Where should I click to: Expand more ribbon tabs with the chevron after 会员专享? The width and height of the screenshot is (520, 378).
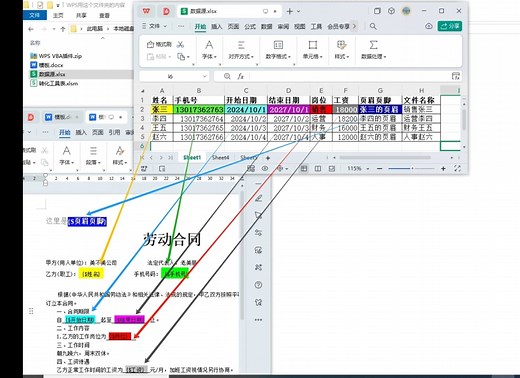[354, 26]
